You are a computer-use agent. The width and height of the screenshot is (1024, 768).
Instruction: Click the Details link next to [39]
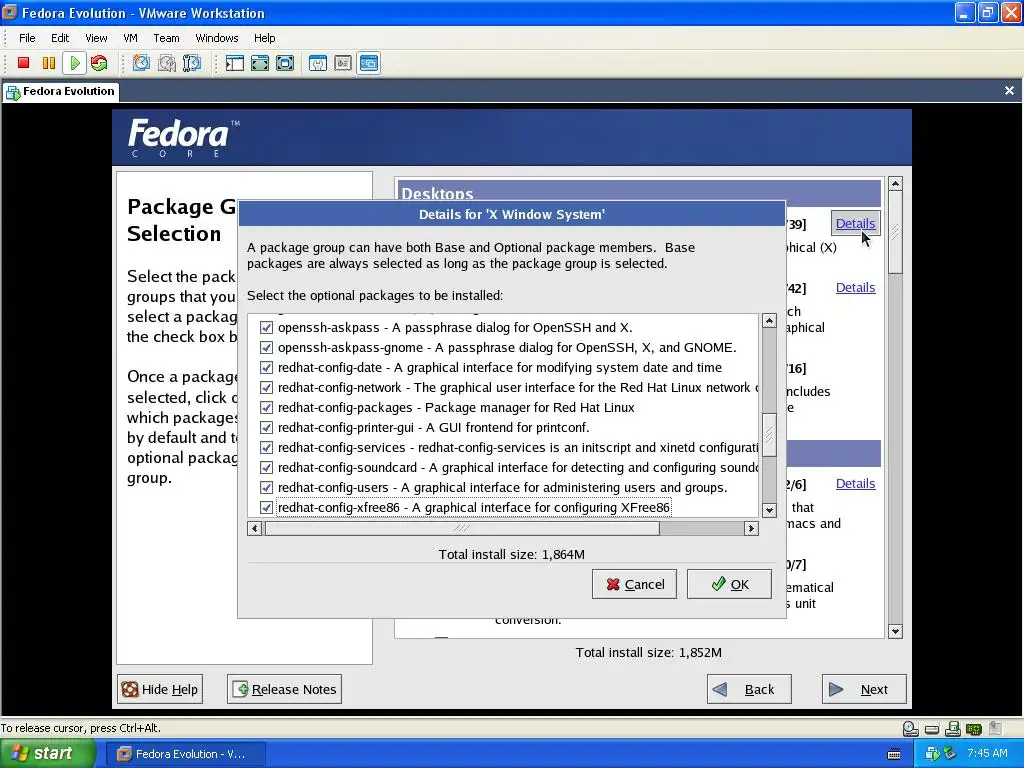point(856,223)
